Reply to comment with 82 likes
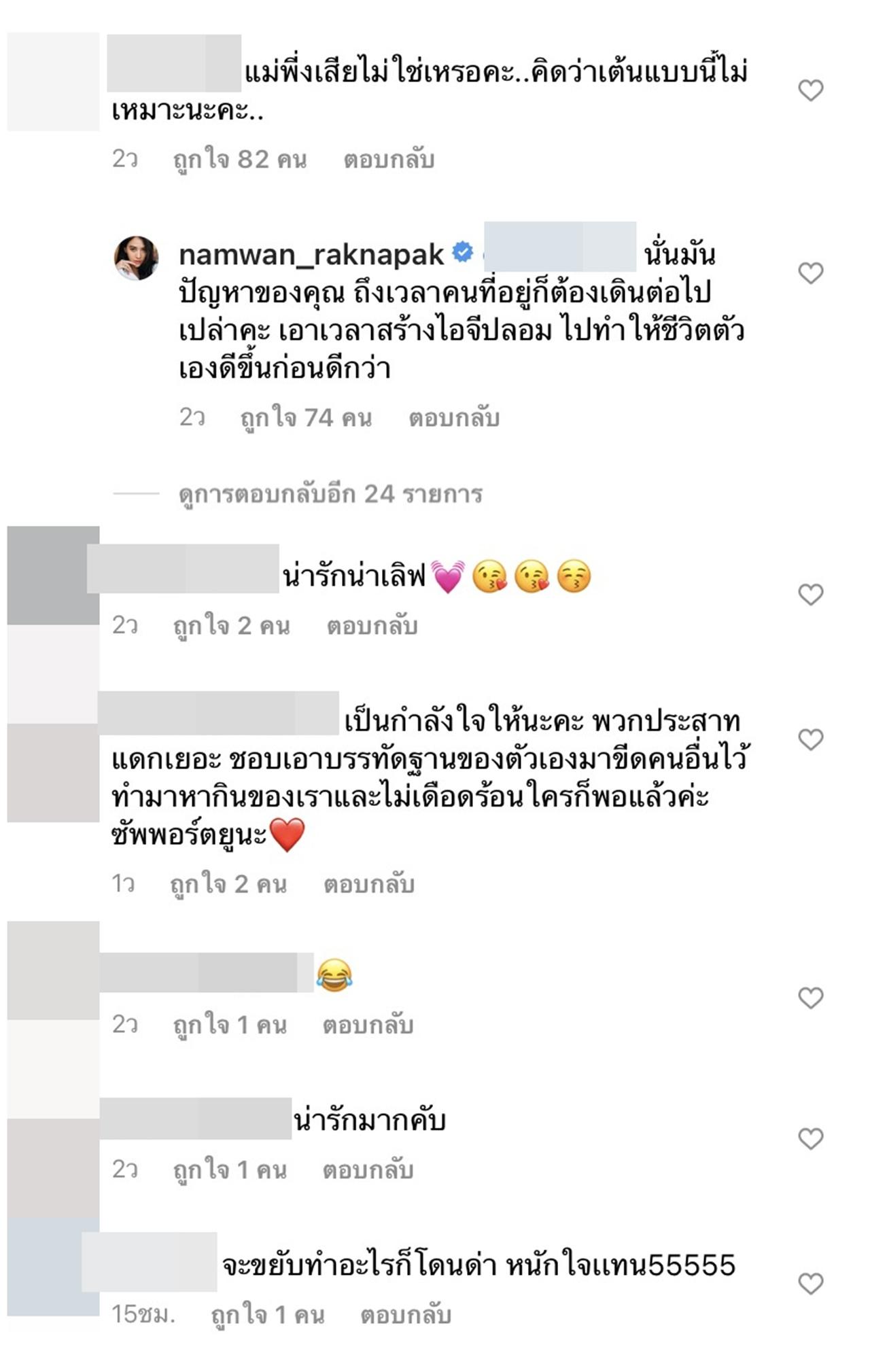The width and height of the screenshot is (870, 1372). click(x=388, y=160)
